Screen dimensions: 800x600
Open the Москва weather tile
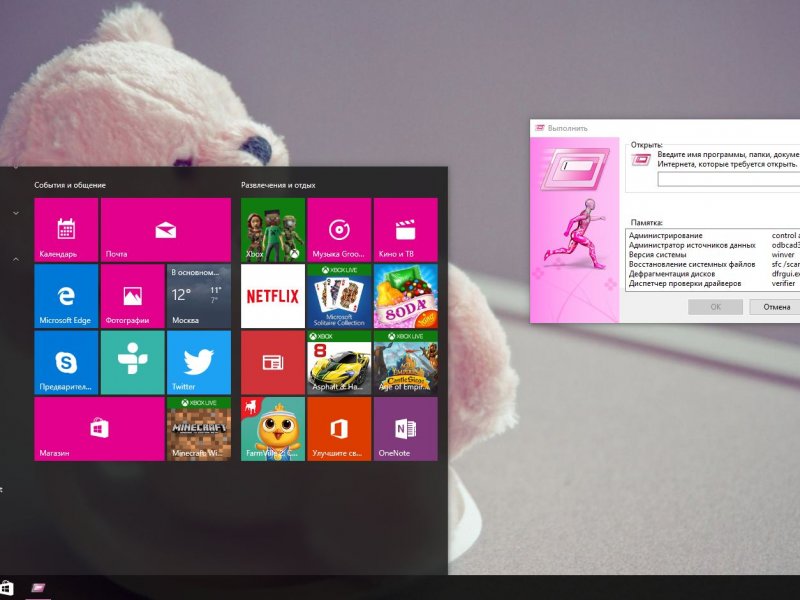click(199, 296)
